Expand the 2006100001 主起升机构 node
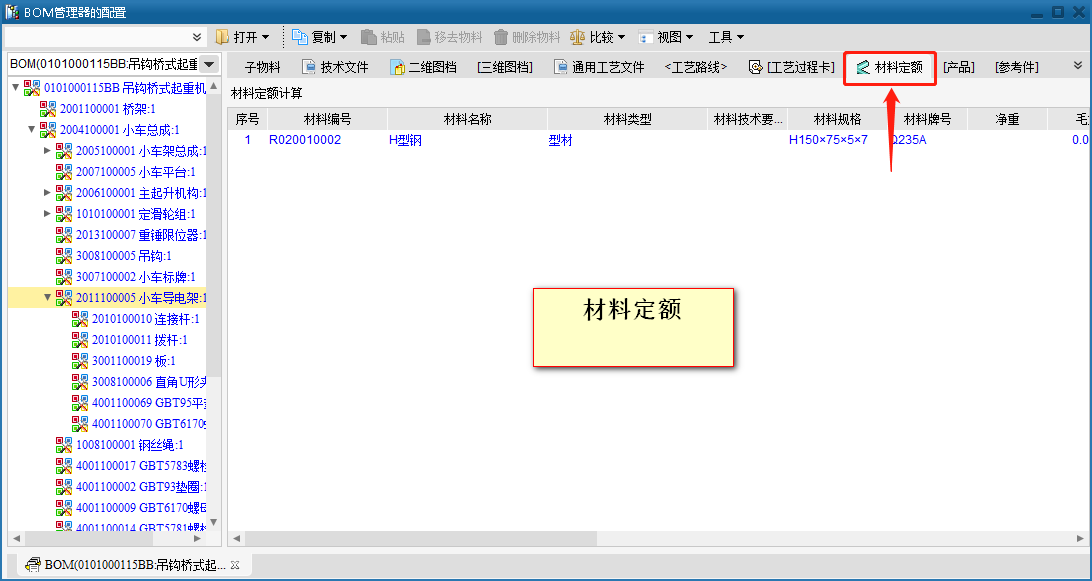 (47, 192)
